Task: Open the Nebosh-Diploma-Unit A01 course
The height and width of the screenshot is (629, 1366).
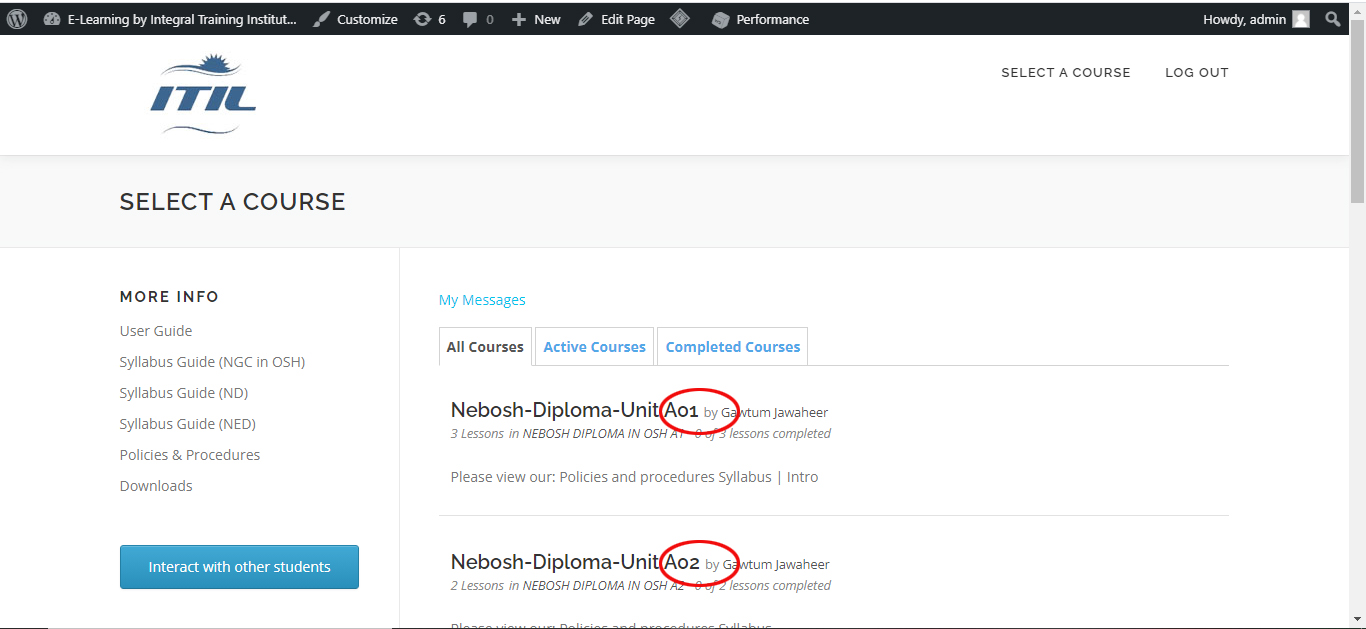Action: coord(575,410)
